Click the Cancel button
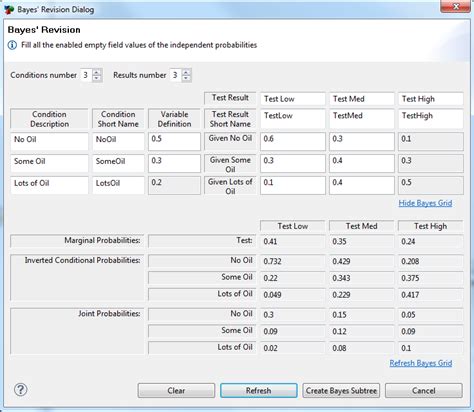 424,390
